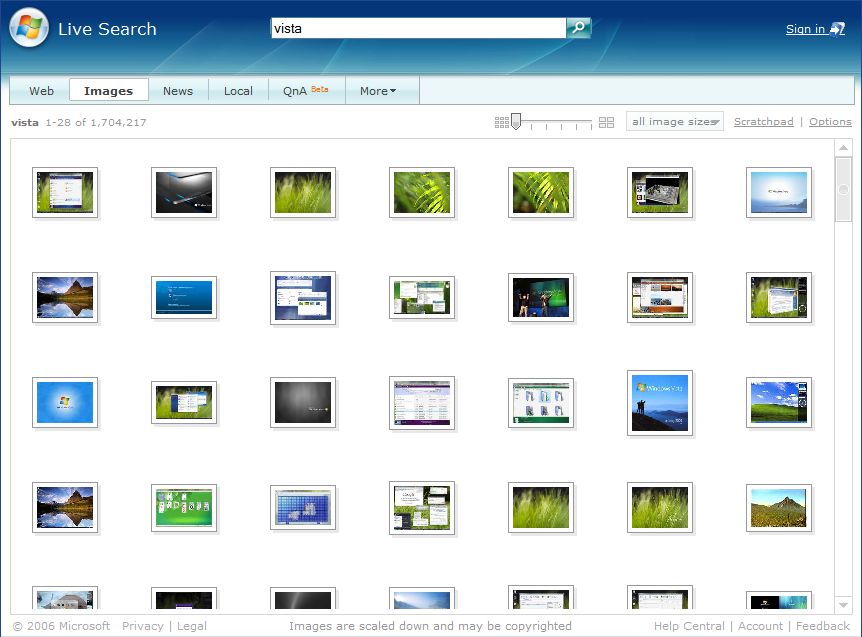
Task: Click the Windows logo orb
Action: pos(29,28)
